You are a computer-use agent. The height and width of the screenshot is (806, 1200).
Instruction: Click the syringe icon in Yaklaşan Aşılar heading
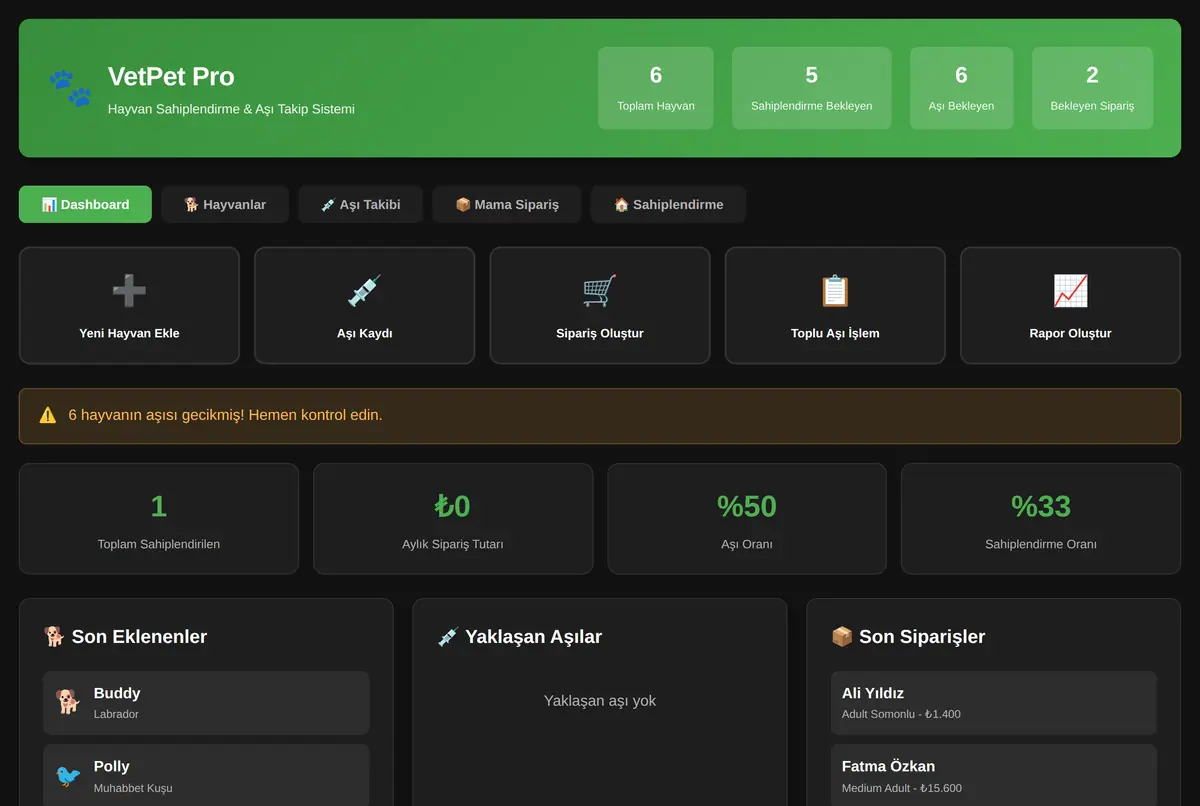[x=448, y=637]
